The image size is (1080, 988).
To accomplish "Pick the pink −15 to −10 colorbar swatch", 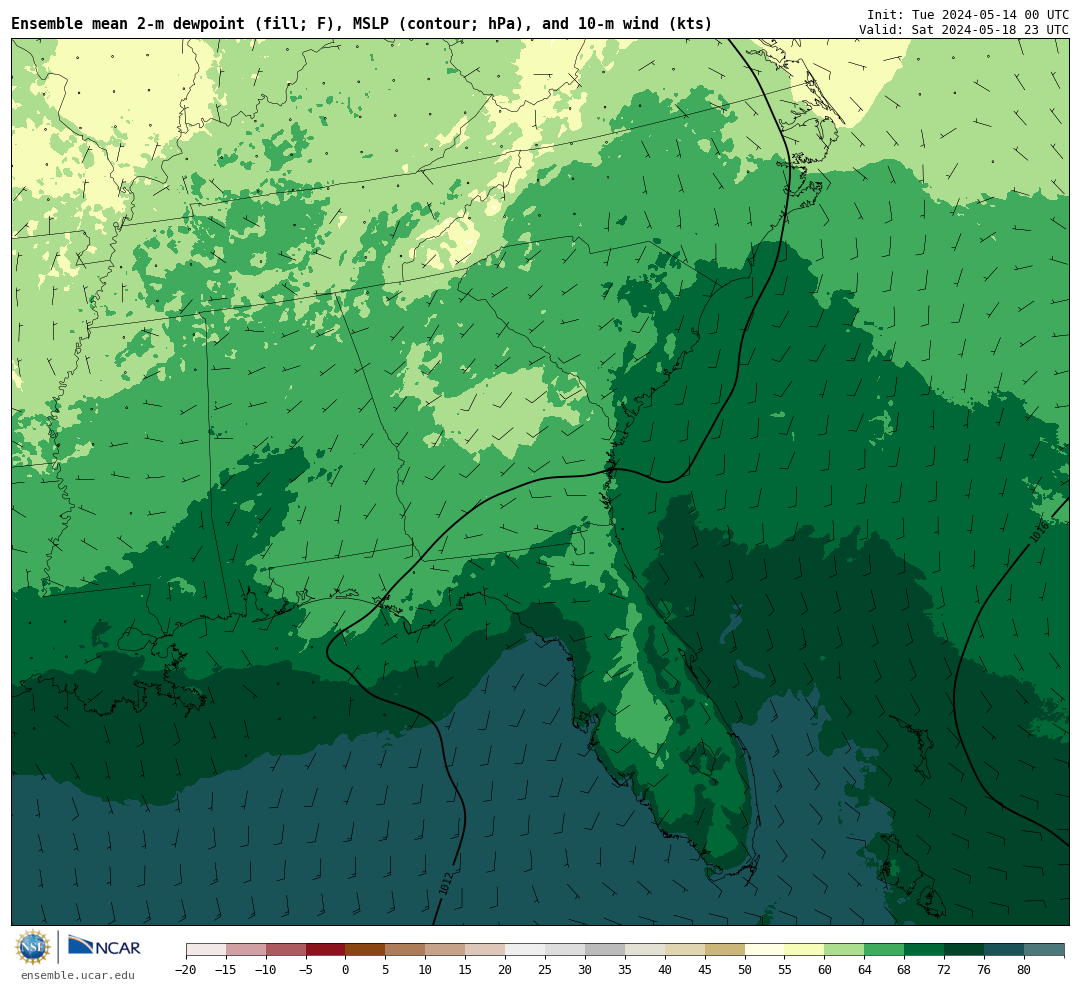I will tap(246, 950).
